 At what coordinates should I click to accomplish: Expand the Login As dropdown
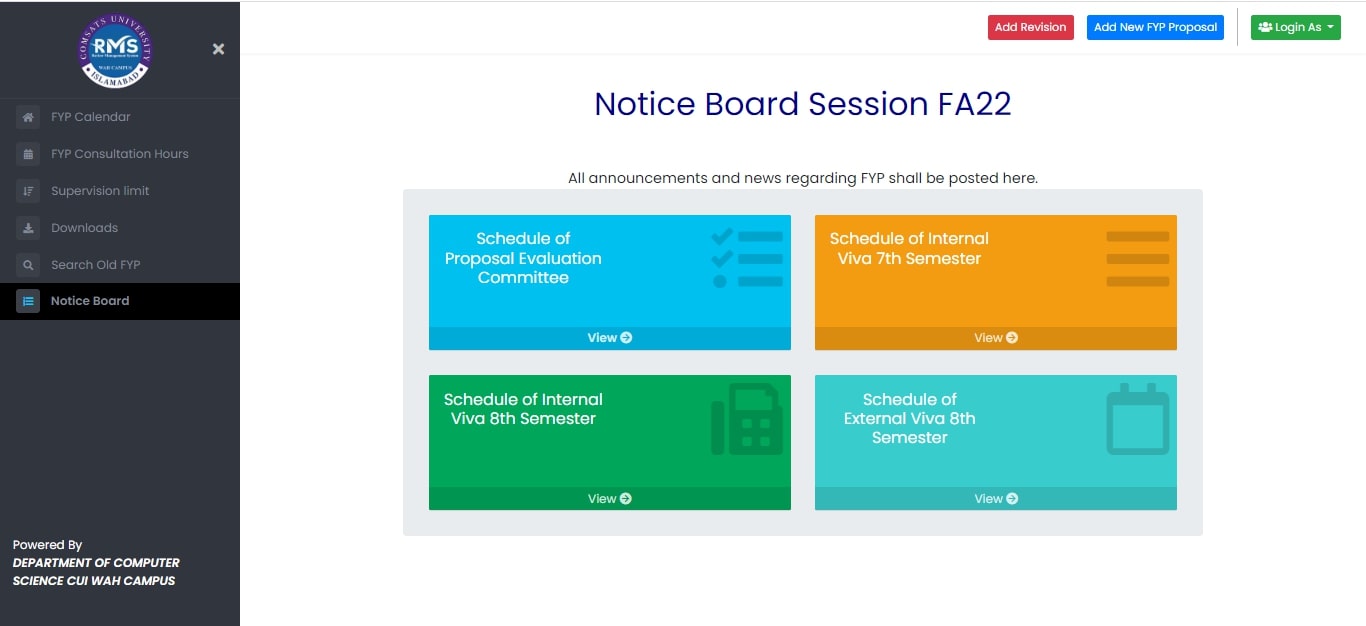1295,27
